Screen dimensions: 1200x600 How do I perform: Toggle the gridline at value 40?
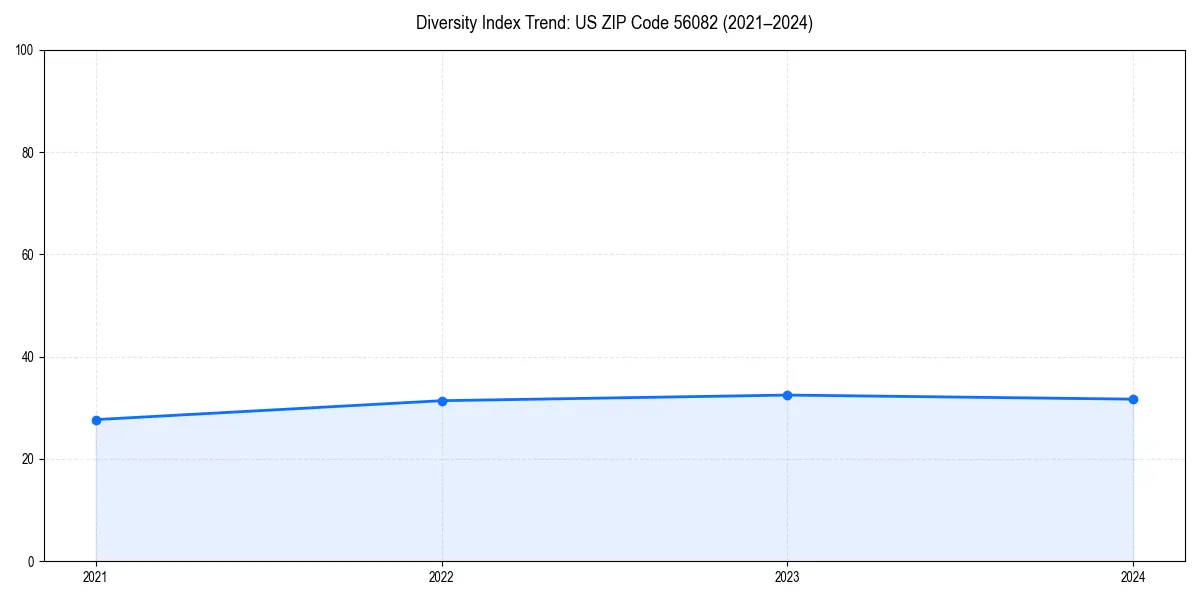(x=600, y=356)
